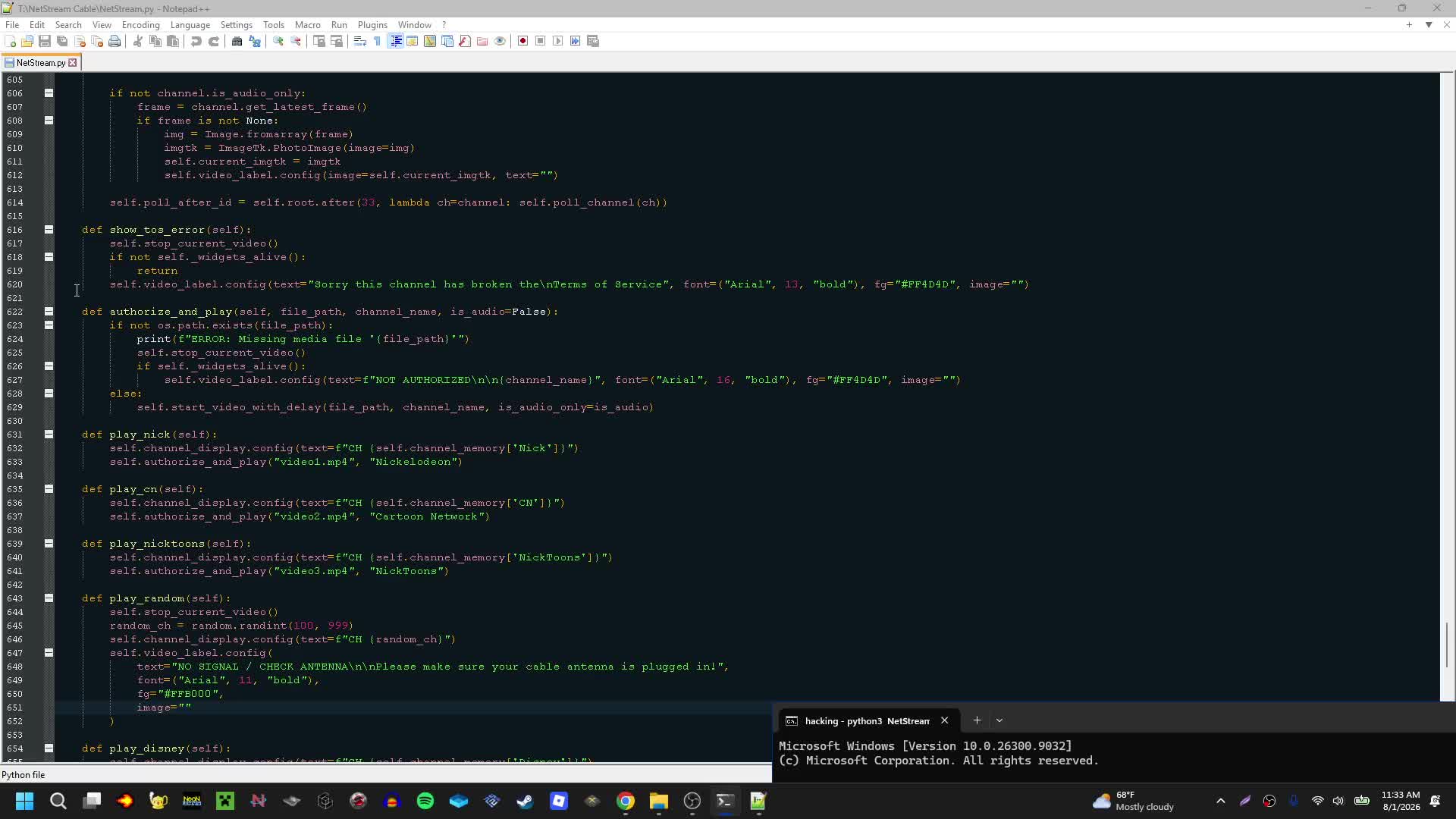1456x819 pixels.
Task: Start macro recording red button
Action: coord(522,41)
